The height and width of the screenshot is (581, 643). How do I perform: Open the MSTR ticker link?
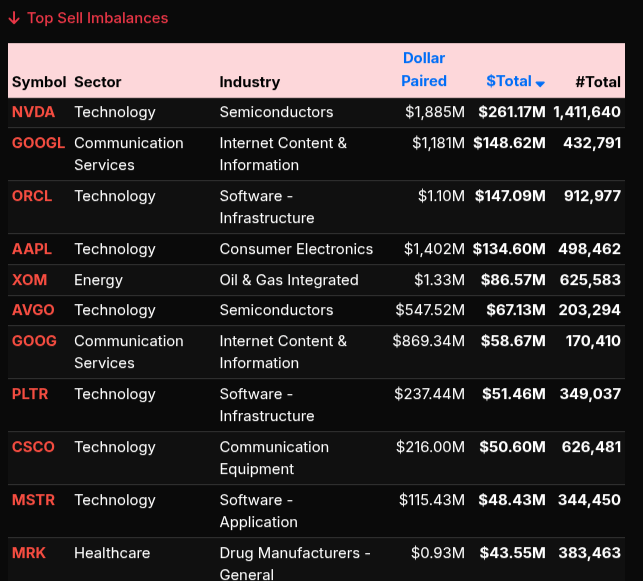tap(33, 500)
